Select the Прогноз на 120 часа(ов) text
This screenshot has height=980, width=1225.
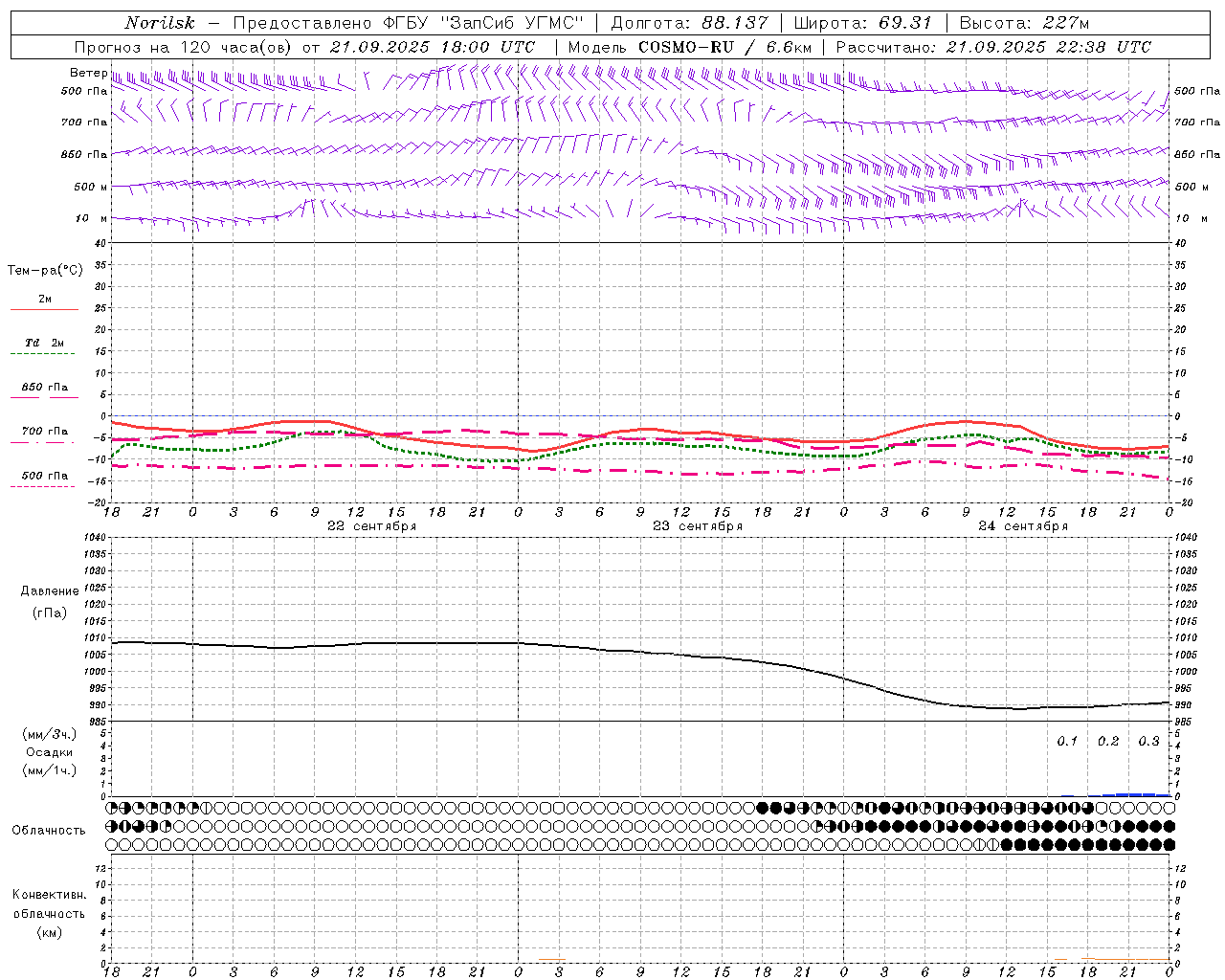point(185,47)
